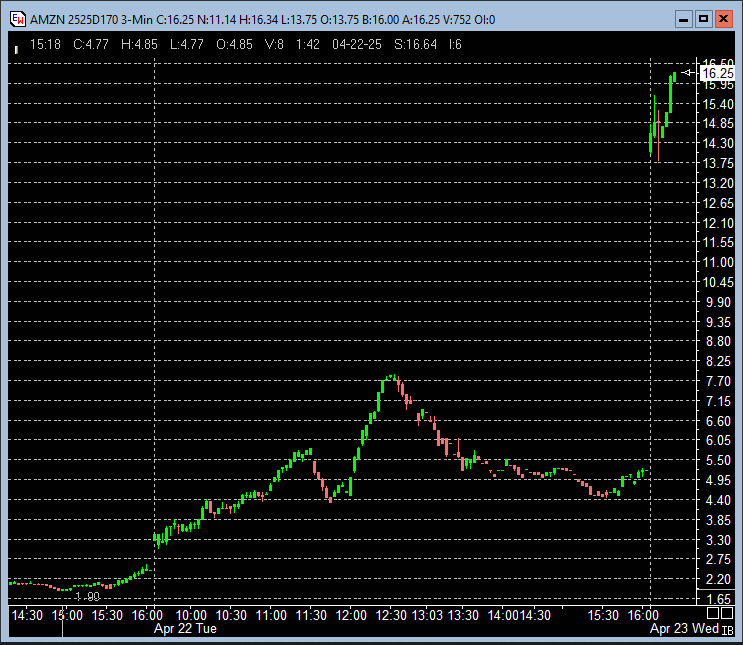Click the 9.90 price axis label
Viewport: 743px width, 645px height.
[718, 302]
